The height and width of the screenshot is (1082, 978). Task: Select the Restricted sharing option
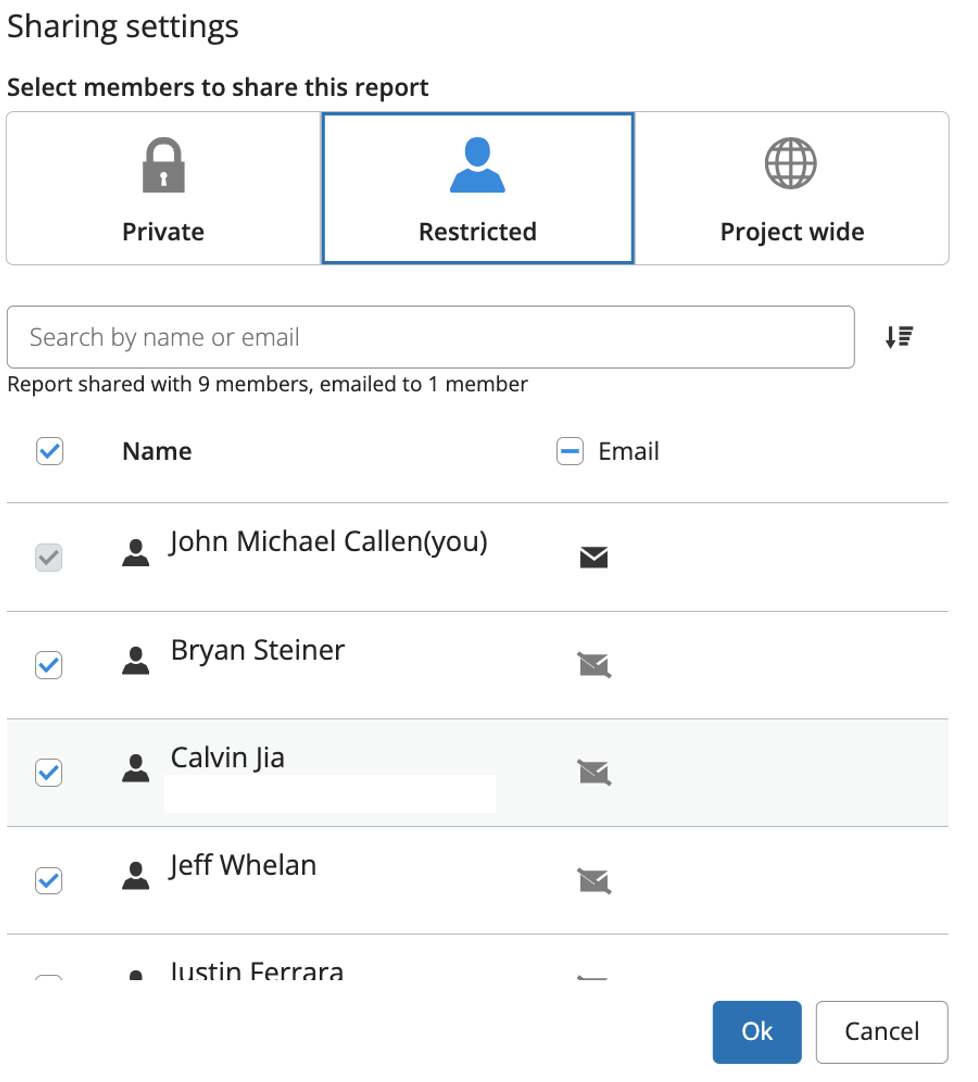477,188
